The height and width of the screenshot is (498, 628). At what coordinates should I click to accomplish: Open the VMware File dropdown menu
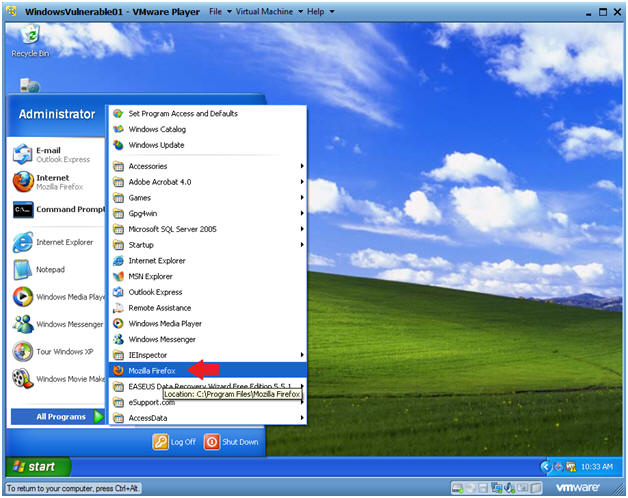tap(220, 12)
